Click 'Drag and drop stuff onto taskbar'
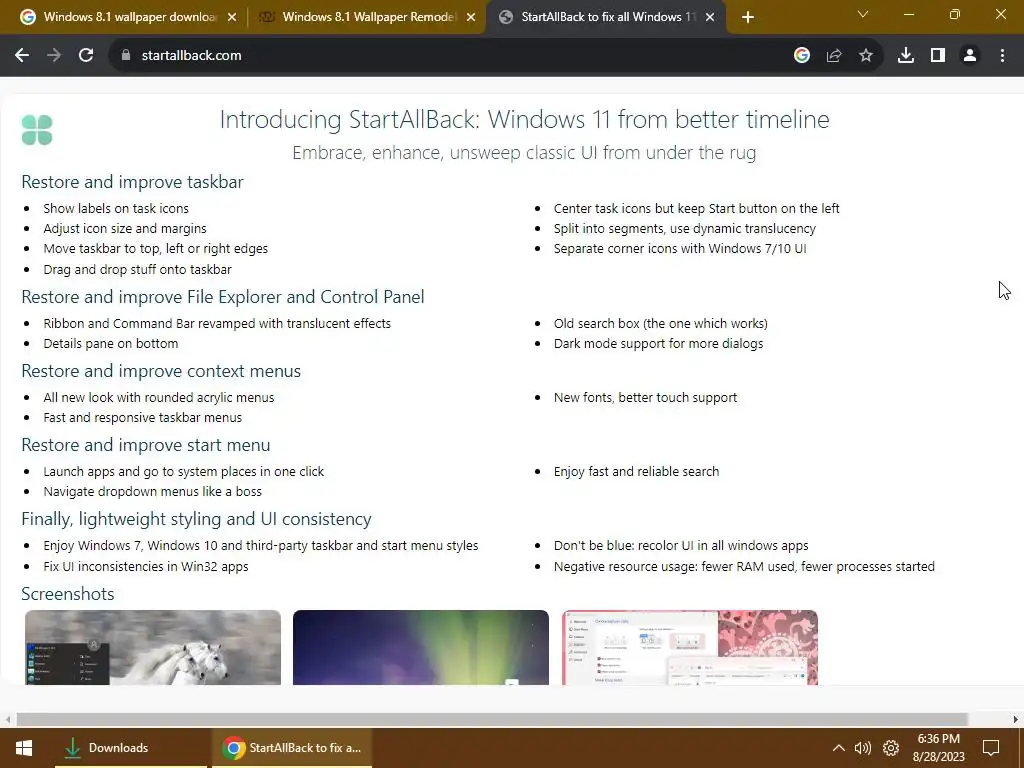This screenshot has width=1024, height=768. coord(138,269)
